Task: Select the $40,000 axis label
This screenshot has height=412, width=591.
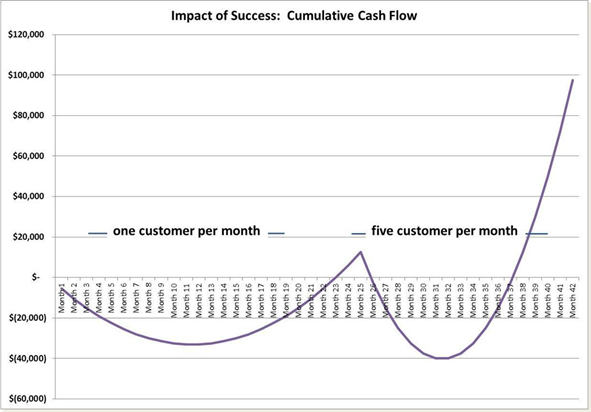Action: [x=28, y=196]
